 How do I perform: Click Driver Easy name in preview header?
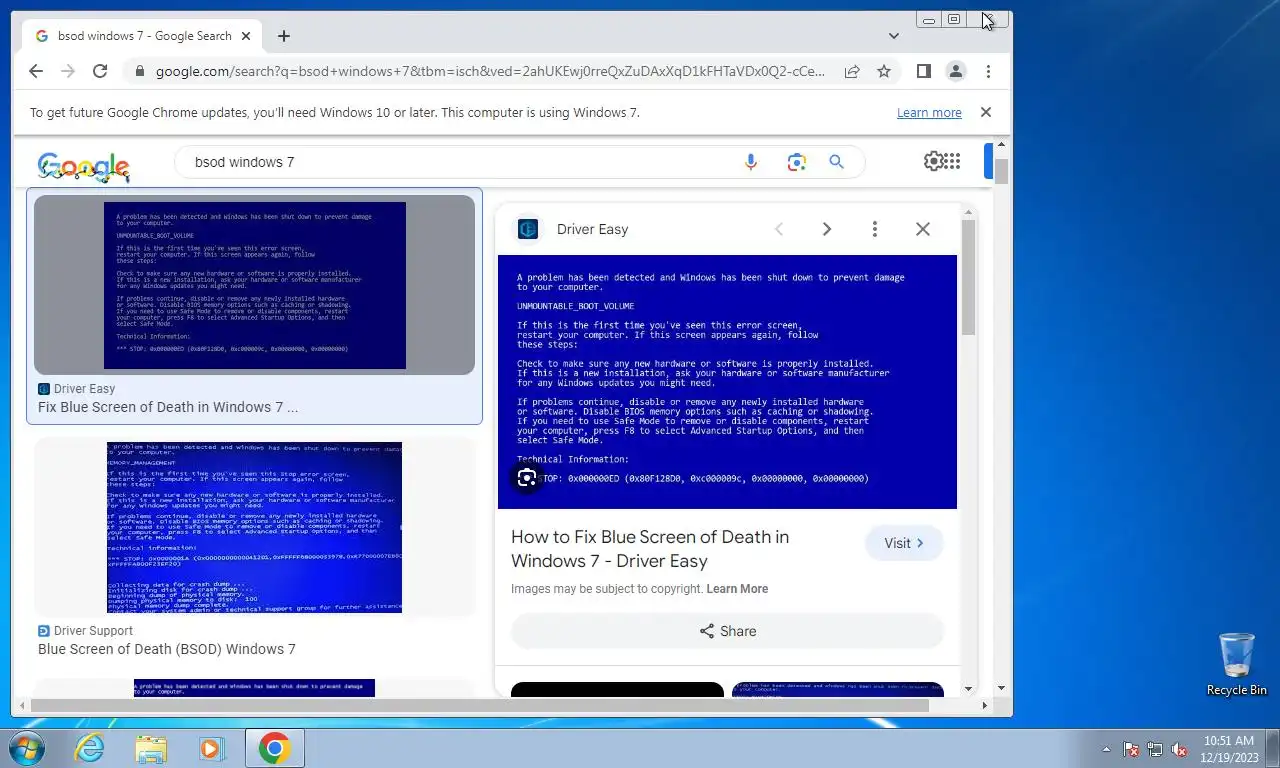coord(592,229)
